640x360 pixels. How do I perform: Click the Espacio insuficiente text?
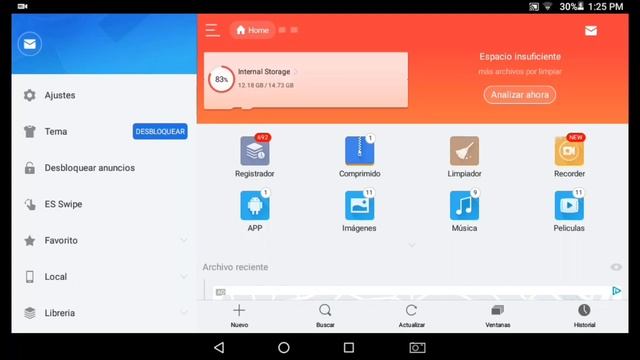pyautogui.click(x=520, y=57)
